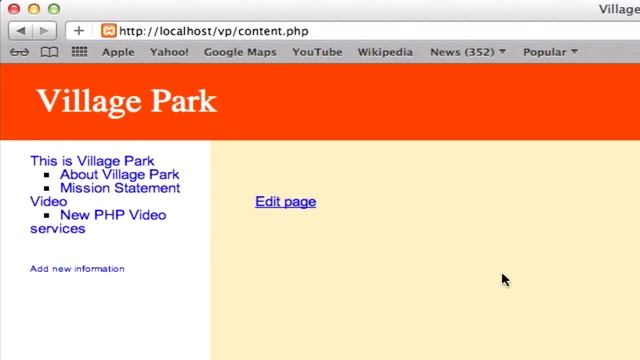The height and width of the screenshot is (360, 640).
Task: Expand the News (352) bookmarks dropdown
Action: pyautogui.click(x=468, y=52)
